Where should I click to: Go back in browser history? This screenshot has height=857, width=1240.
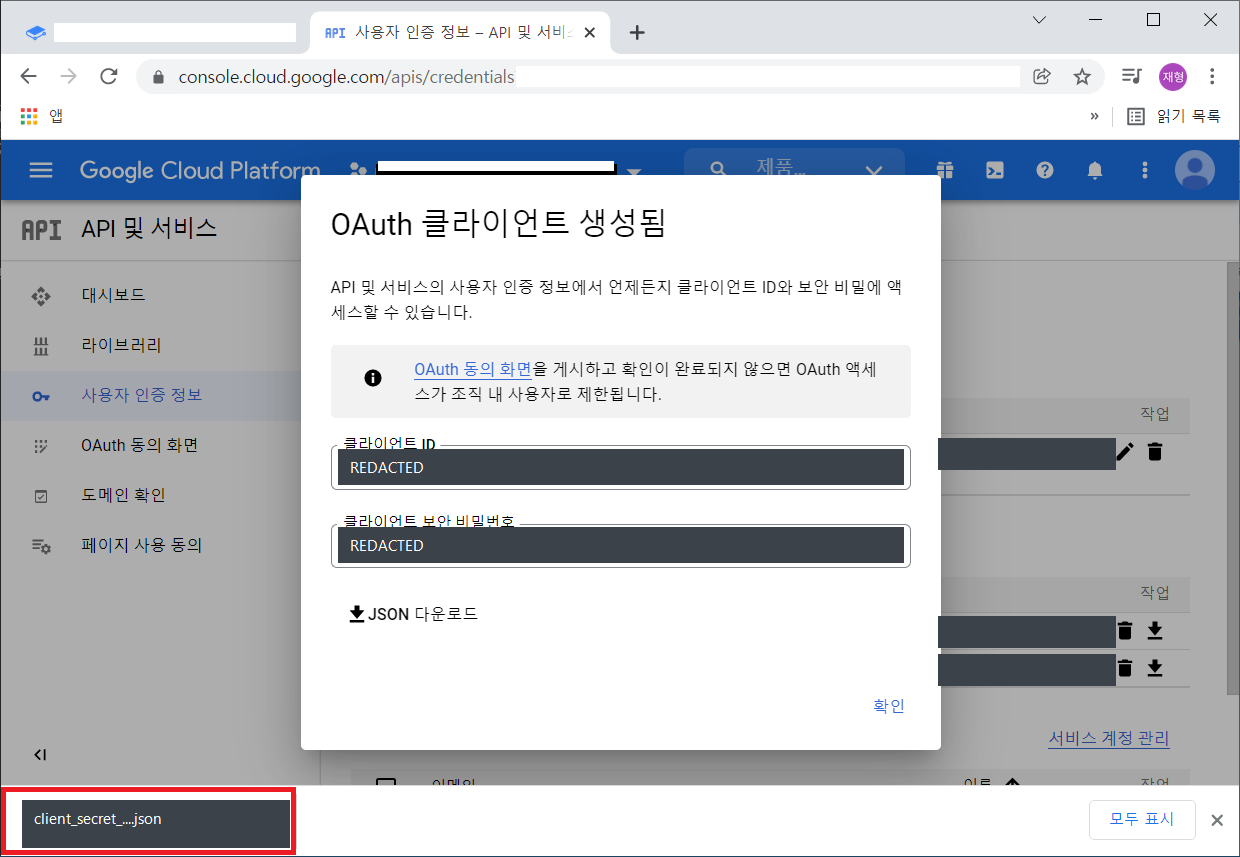(28, 76)
